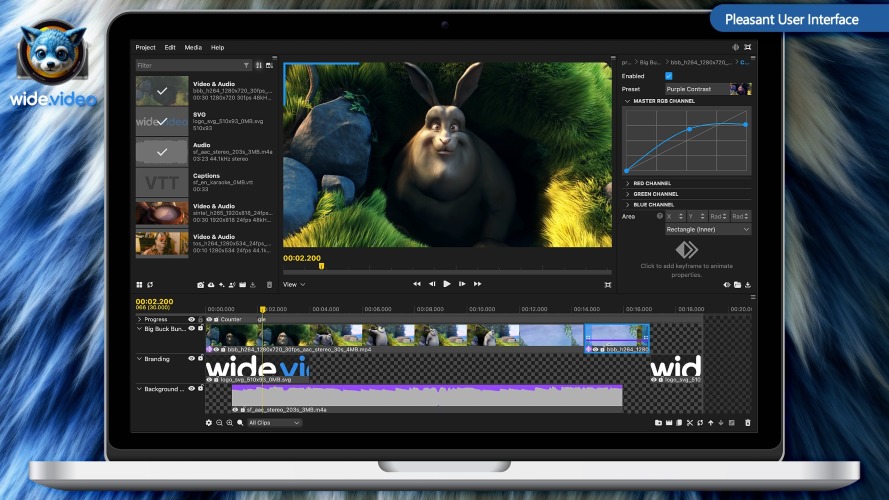The width and height of the screenshot is (889, 500).
Task: Collapse the Background track
Action: point(139,389)
